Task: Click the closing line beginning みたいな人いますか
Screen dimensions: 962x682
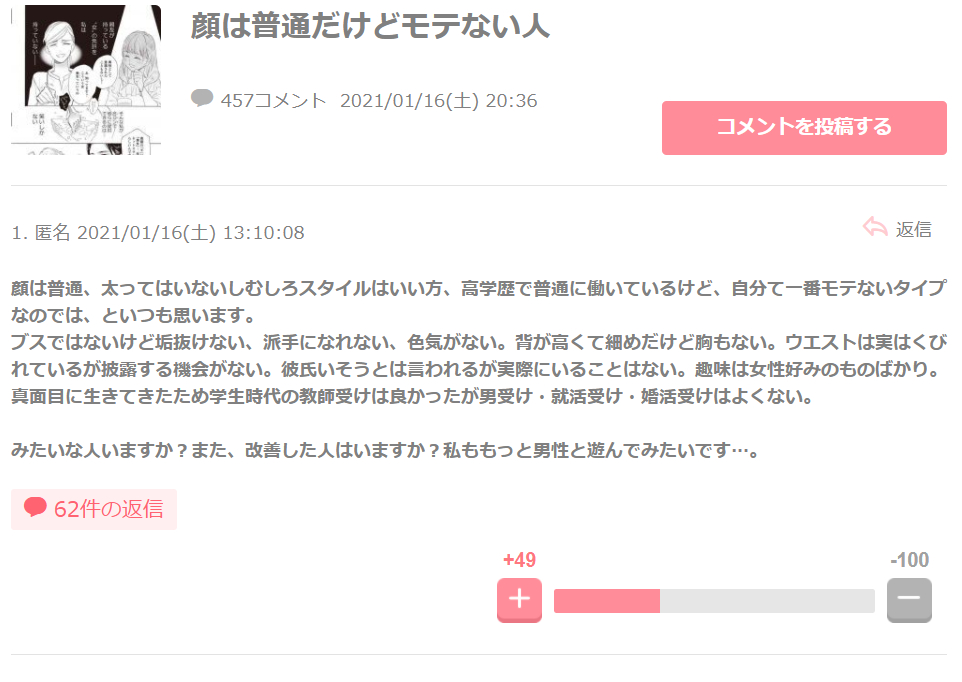Action: coord(386,451)
